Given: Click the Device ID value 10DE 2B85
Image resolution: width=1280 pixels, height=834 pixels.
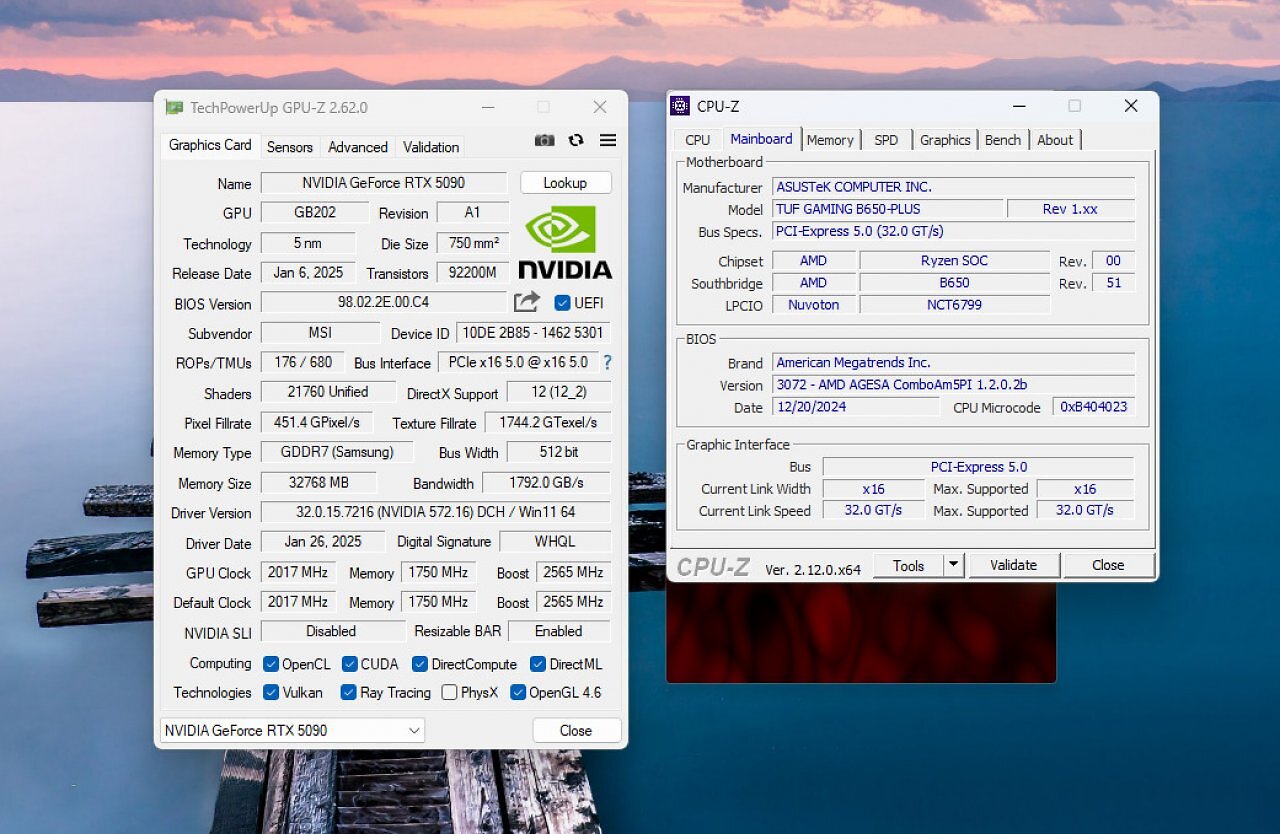Looking at the screenshot, I should 533,333.
